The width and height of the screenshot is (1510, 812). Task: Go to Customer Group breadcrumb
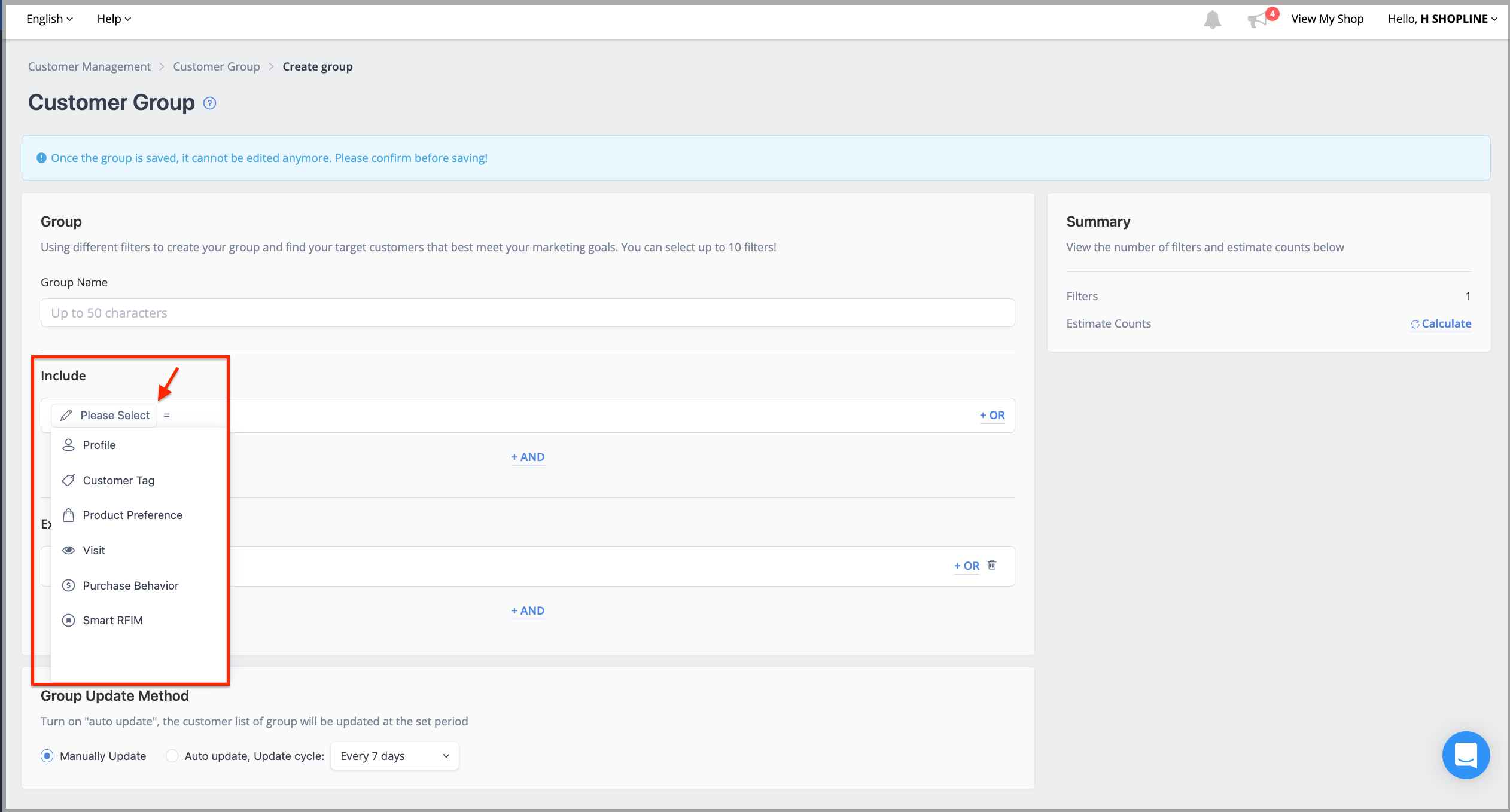[217, 66]
